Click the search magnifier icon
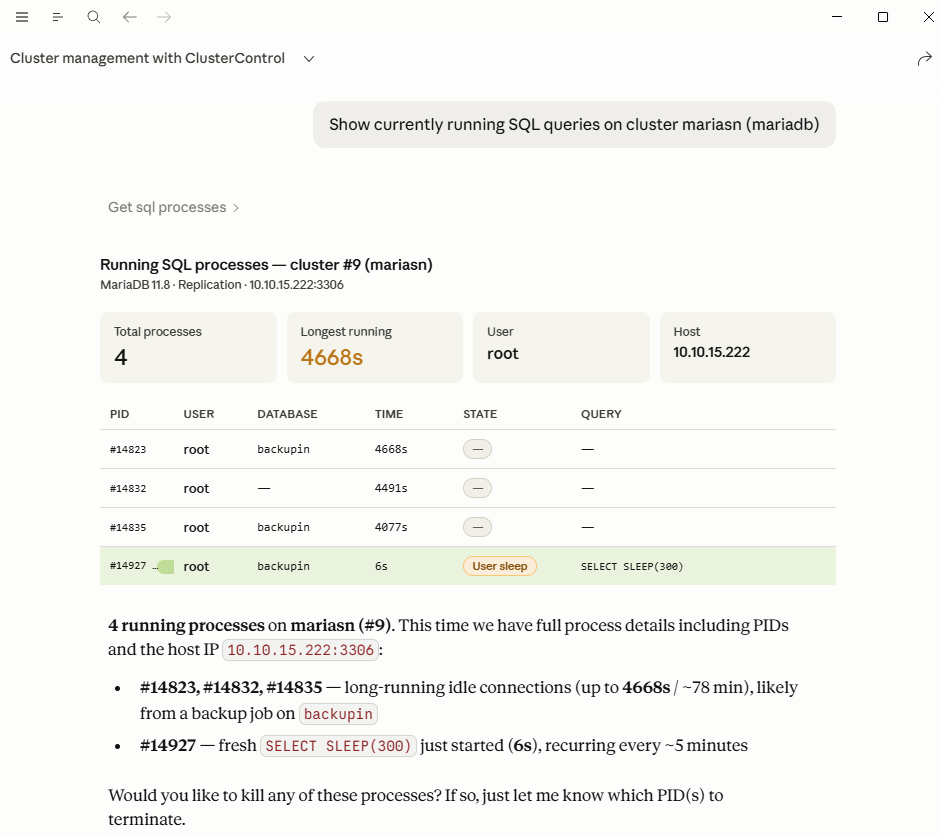The height and width of the screenshot is (836, 942). point(94,17)
